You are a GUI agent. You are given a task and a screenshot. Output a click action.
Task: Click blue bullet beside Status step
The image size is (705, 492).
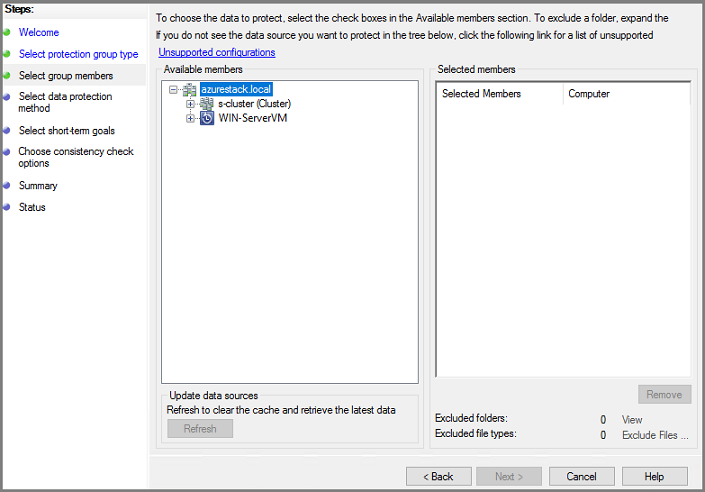[x=6, y=207]
